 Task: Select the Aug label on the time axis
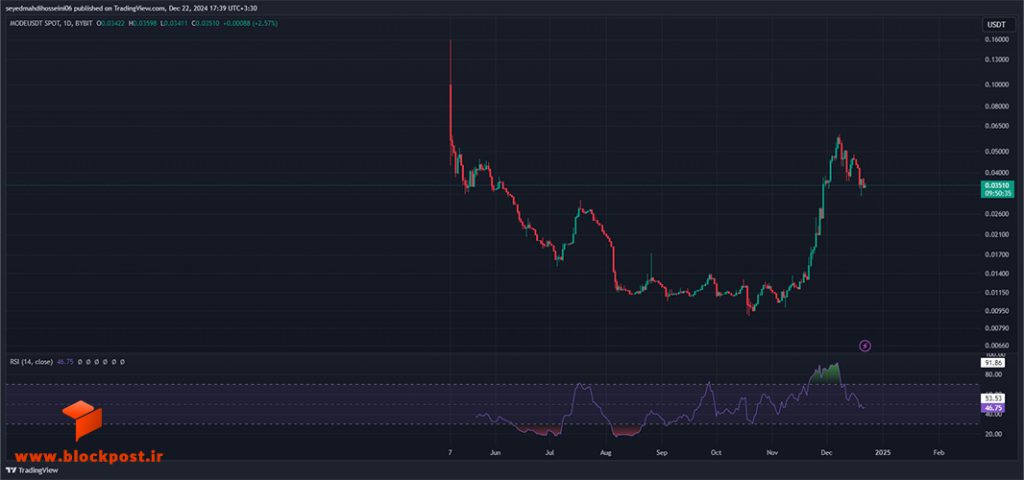(606, 452)
